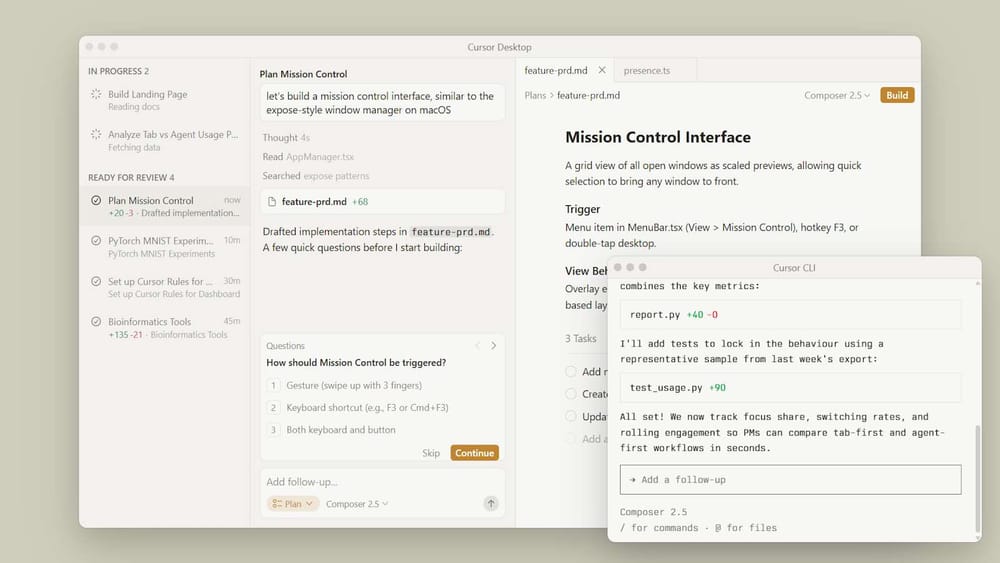
Task: Open the Plan mode dropdown
Action: click(293, 504)
